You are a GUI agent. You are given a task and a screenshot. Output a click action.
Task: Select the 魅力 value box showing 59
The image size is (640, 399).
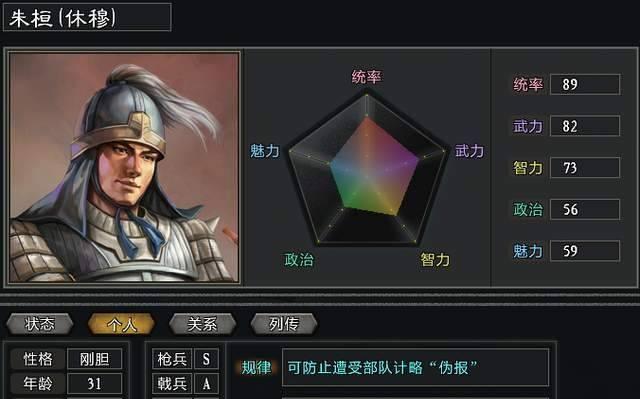click(585, 251)
